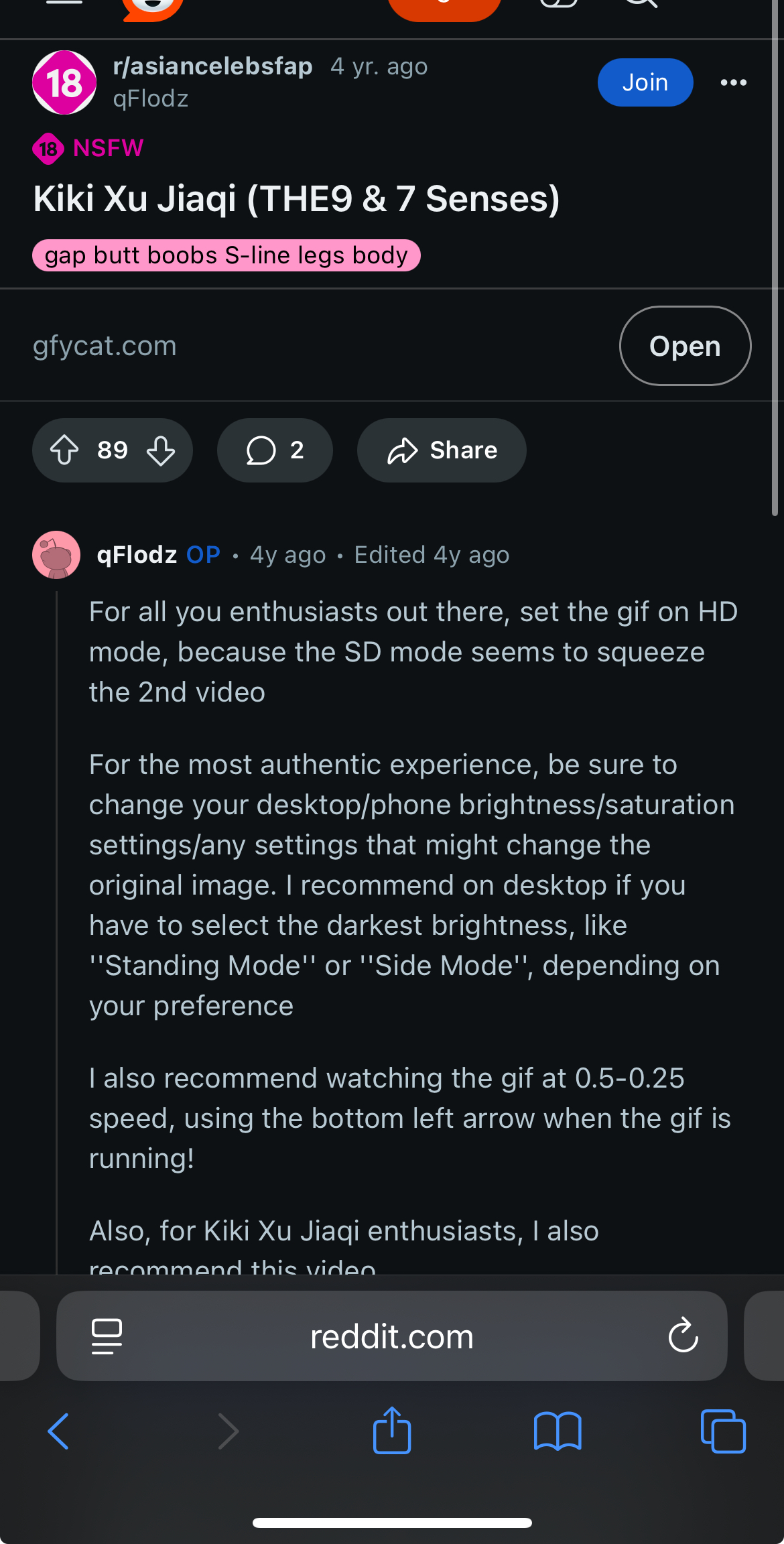Screen dimensions: 784x1544
Task: Tap the Share button on the post
Action: click(x=442, y=450)
